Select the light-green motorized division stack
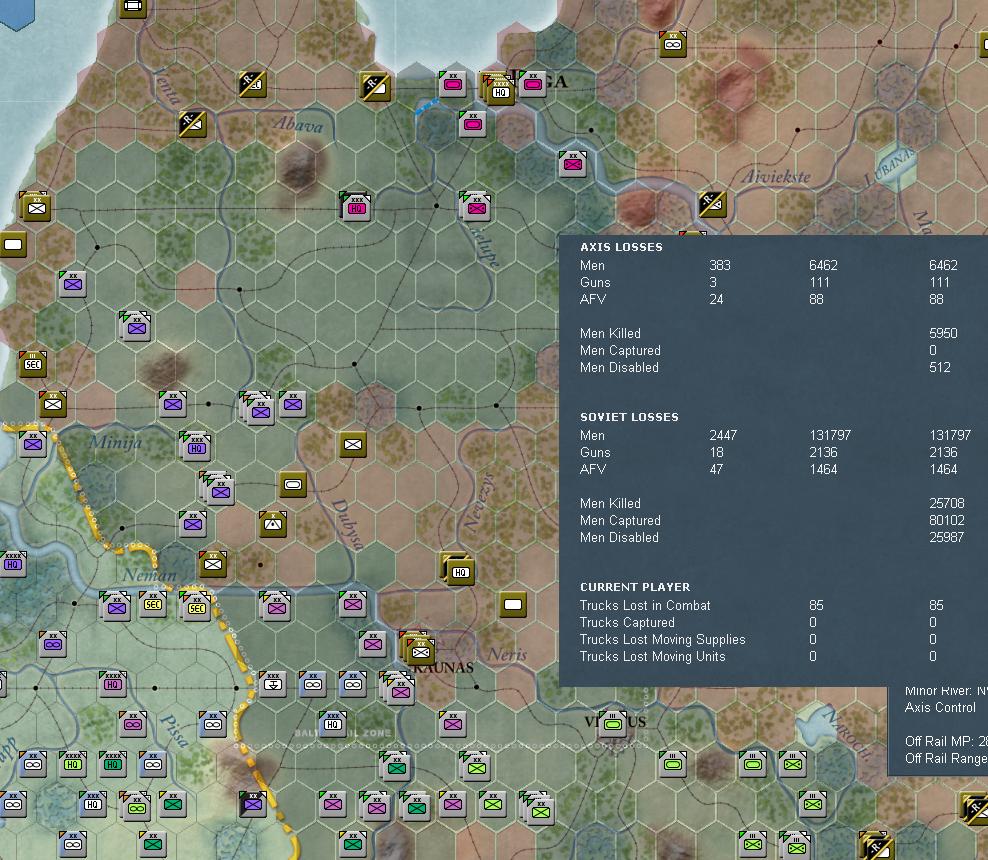Screen dimensions: 988x860 click(136, 807)
